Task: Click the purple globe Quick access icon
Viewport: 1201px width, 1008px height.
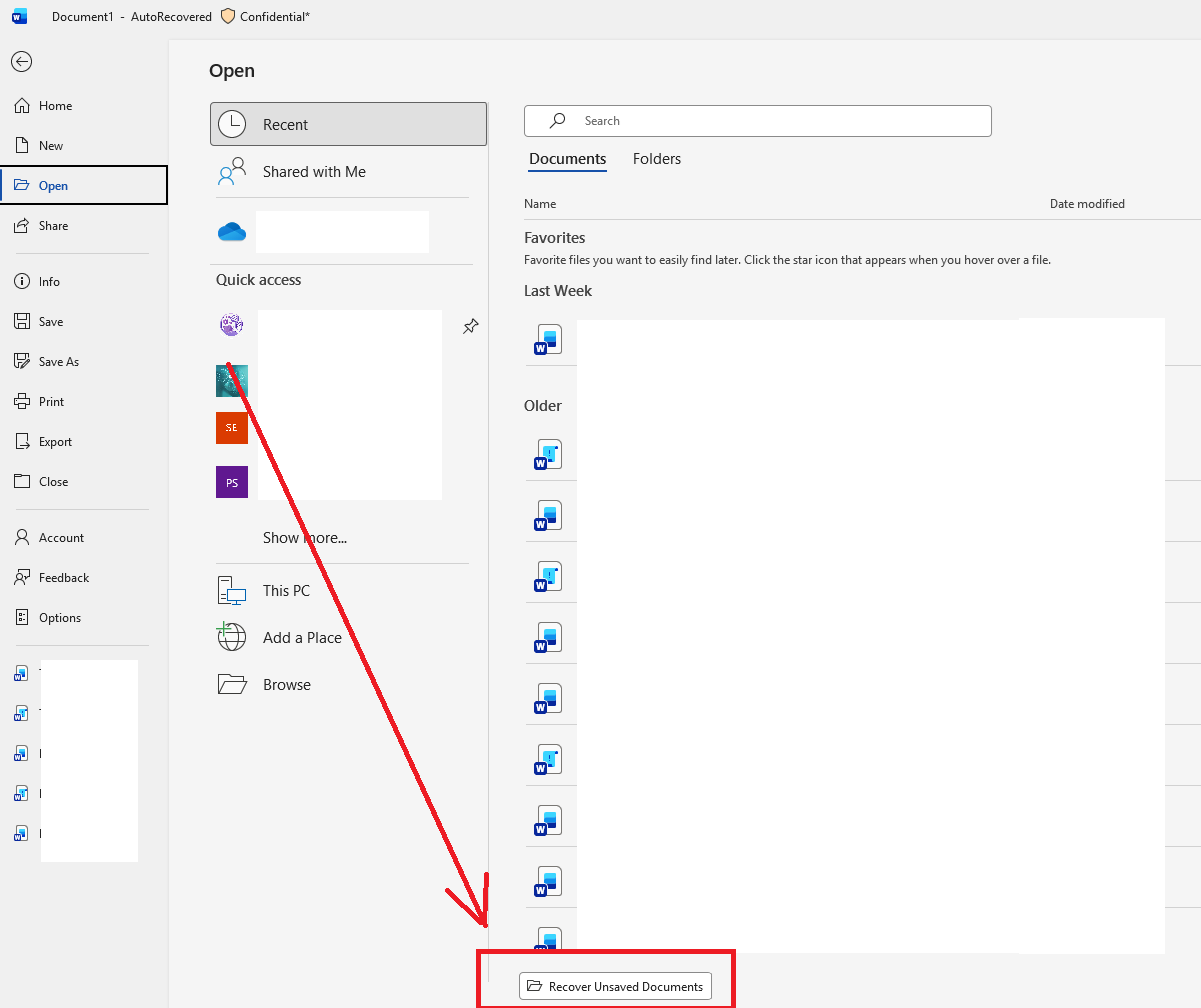Action: point(232,324)
